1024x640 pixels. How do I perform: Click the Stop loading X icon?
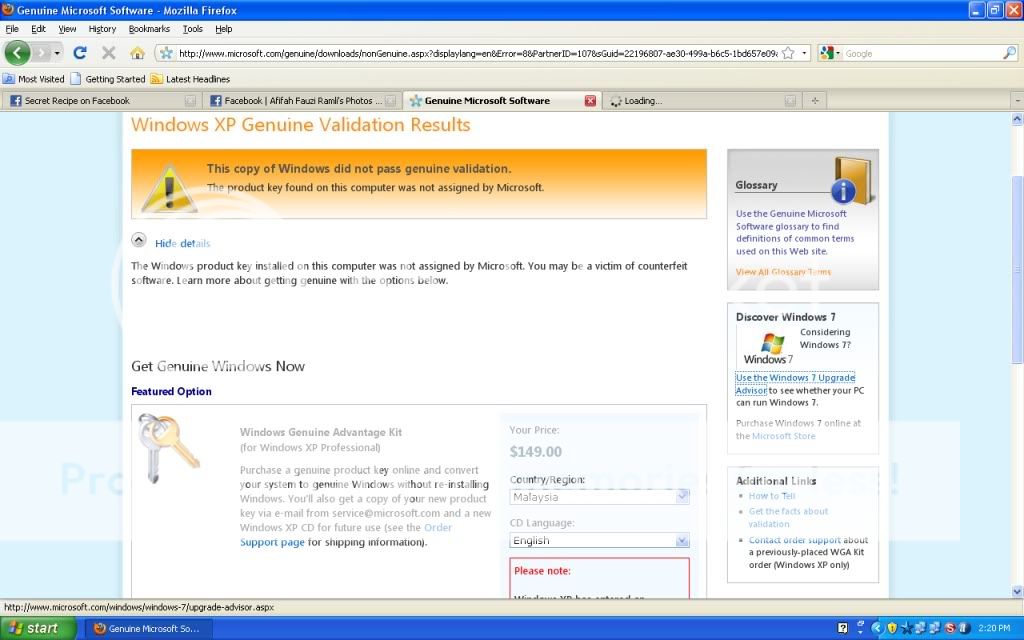(x=108, y=53)
